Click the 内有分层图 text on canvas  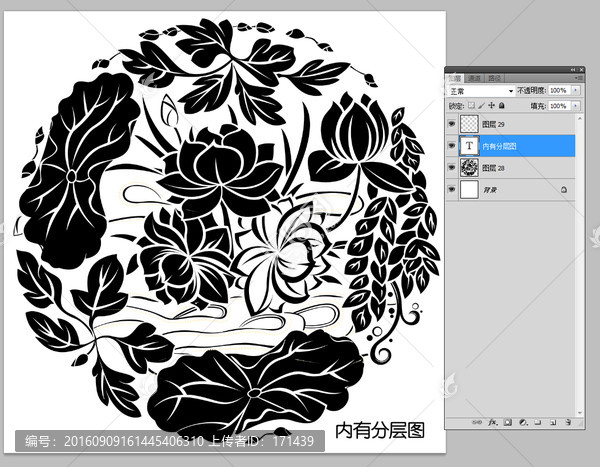tap(380, 430)
